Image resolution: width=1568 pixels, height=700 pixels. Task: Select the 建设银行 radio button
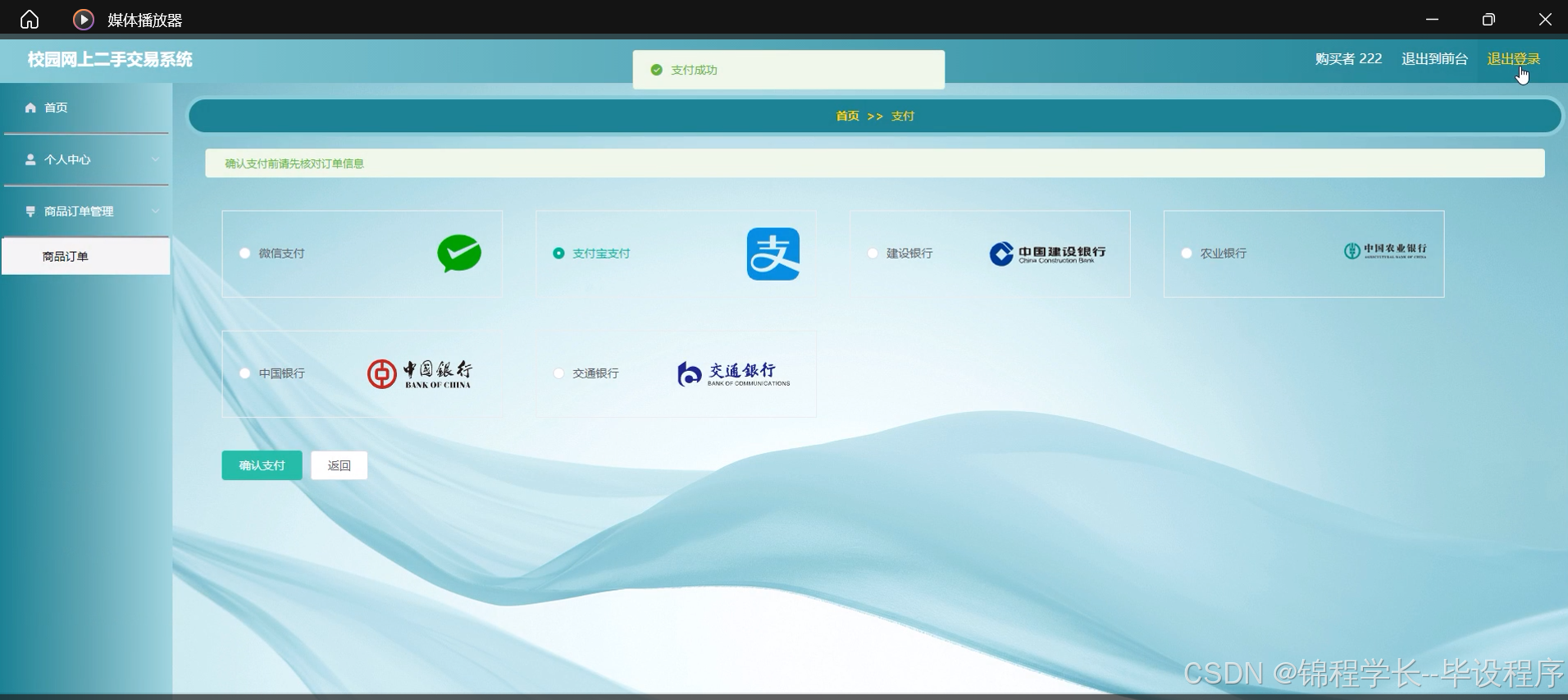click(x=873, y=253)
